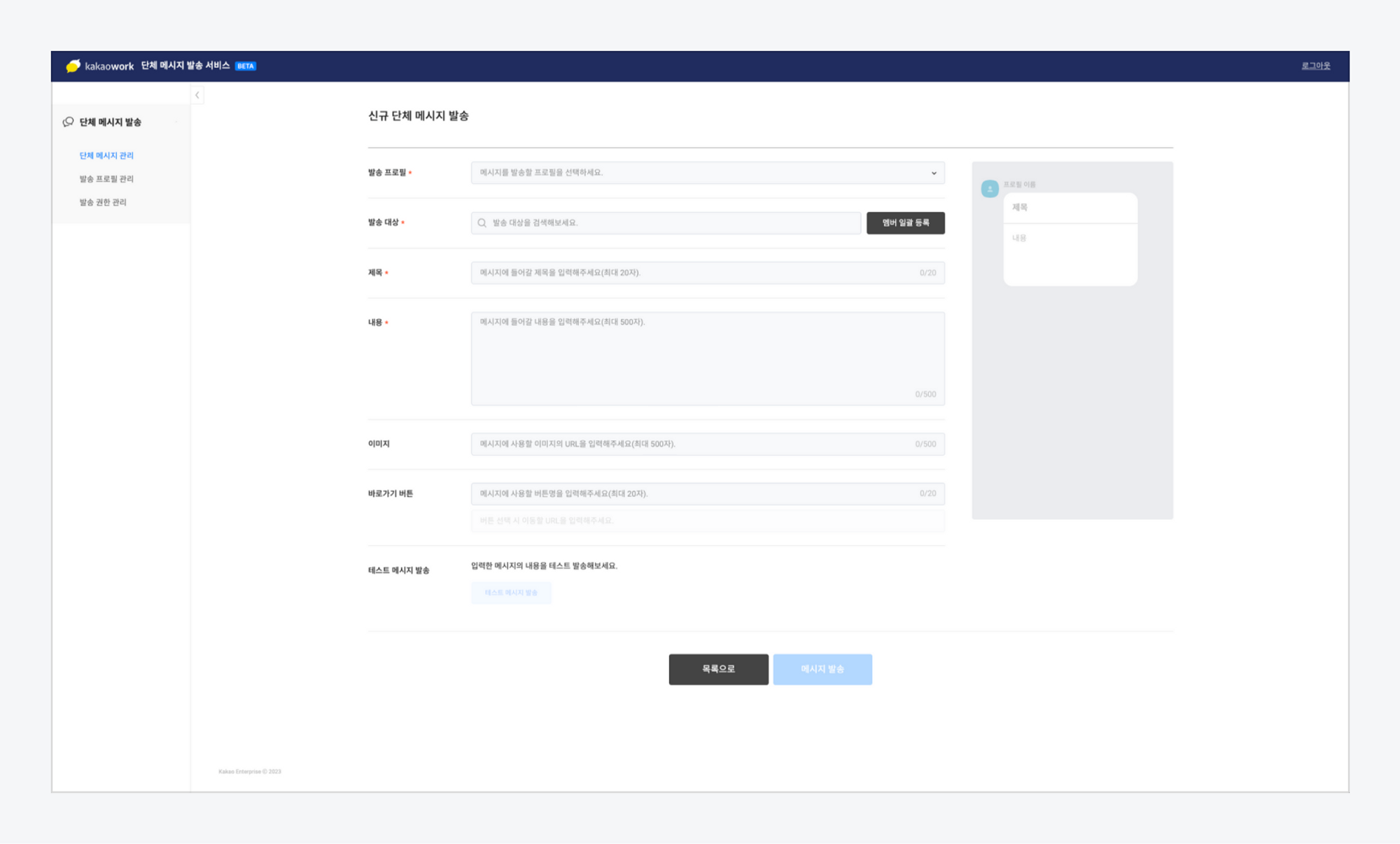
Task: Click the chat bubble icon in sidebar
Action: pos(68,122)
